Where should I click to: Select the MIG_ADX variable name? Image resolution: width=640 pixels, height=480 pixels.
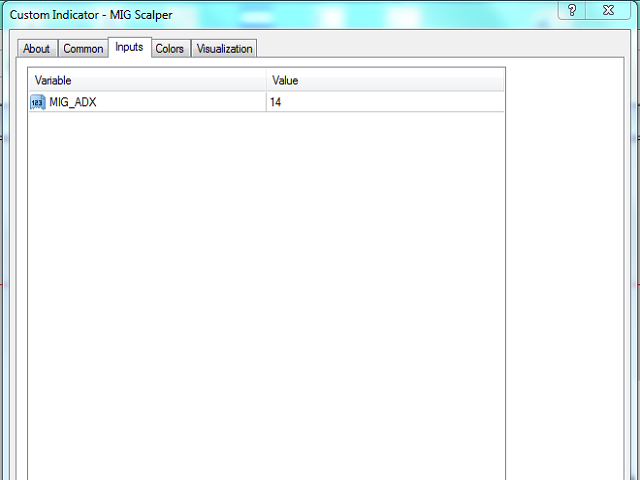click(x=73, y=102)
